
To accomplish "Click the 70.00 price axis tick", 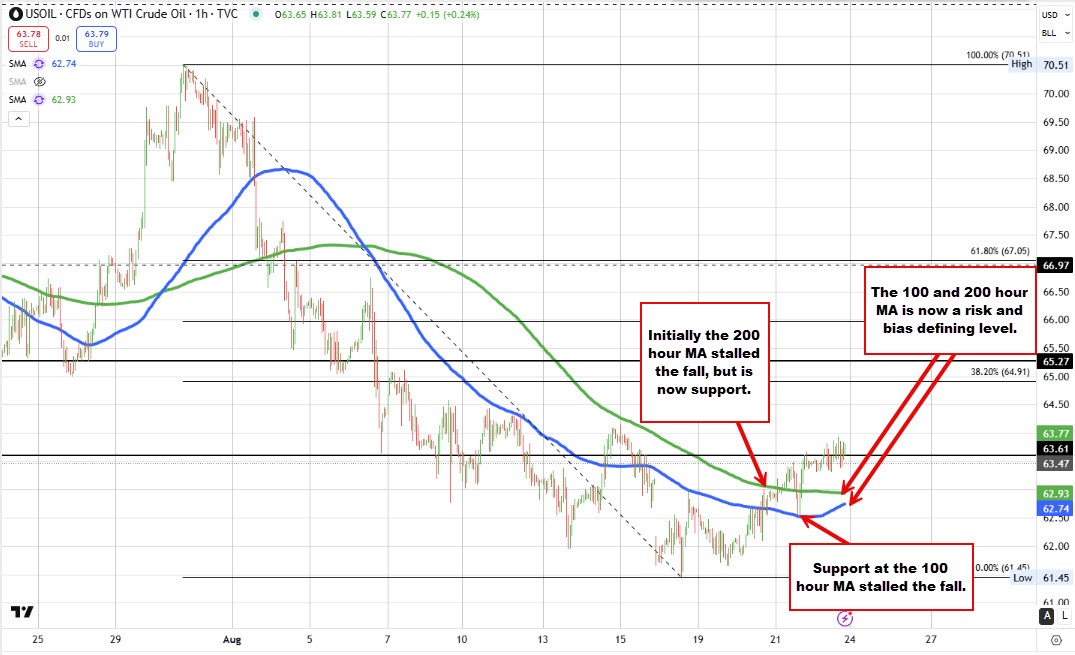I will click(x=1056, y=93).
